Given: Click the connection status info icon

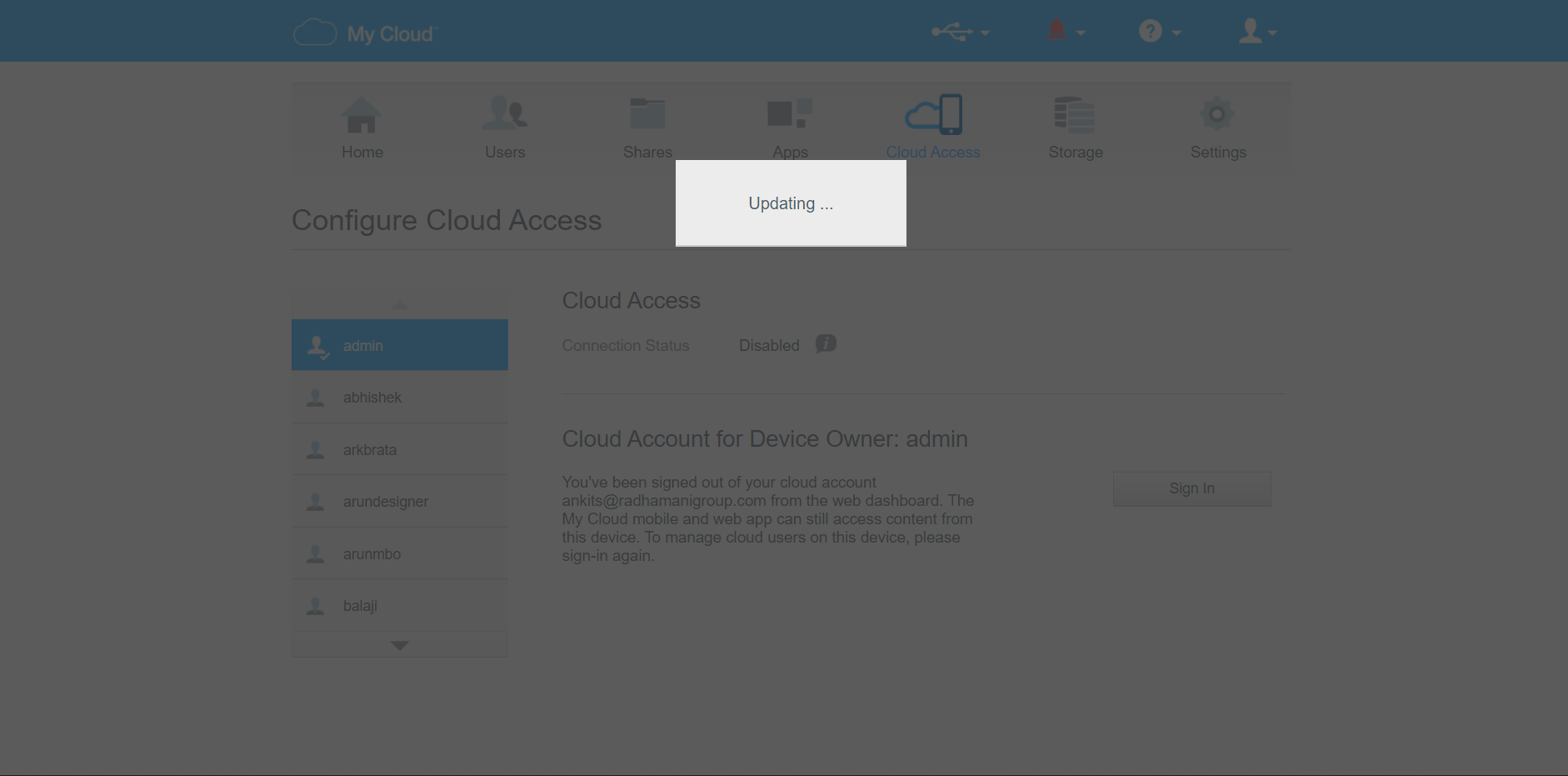Looking at the screenshot, I should [826, 343].
